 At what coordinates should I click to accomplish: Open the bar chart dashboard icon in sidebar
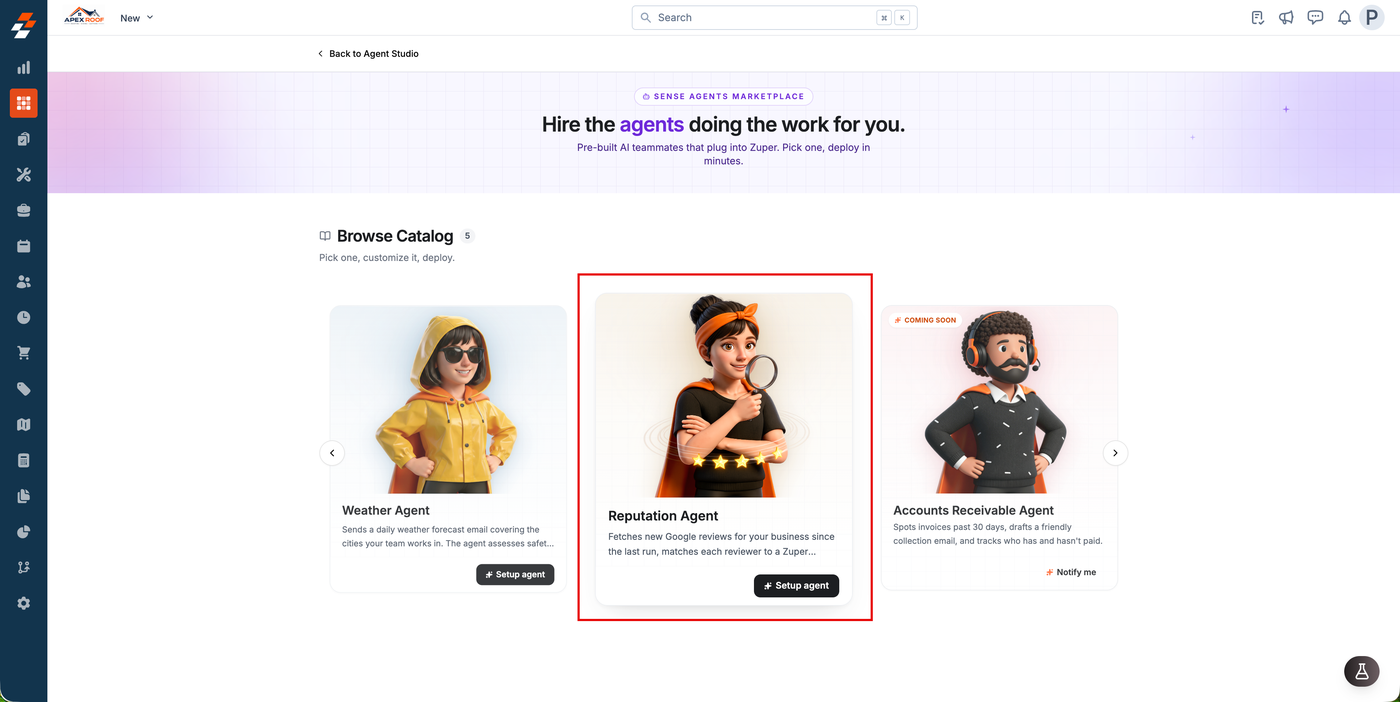(24, 68)
